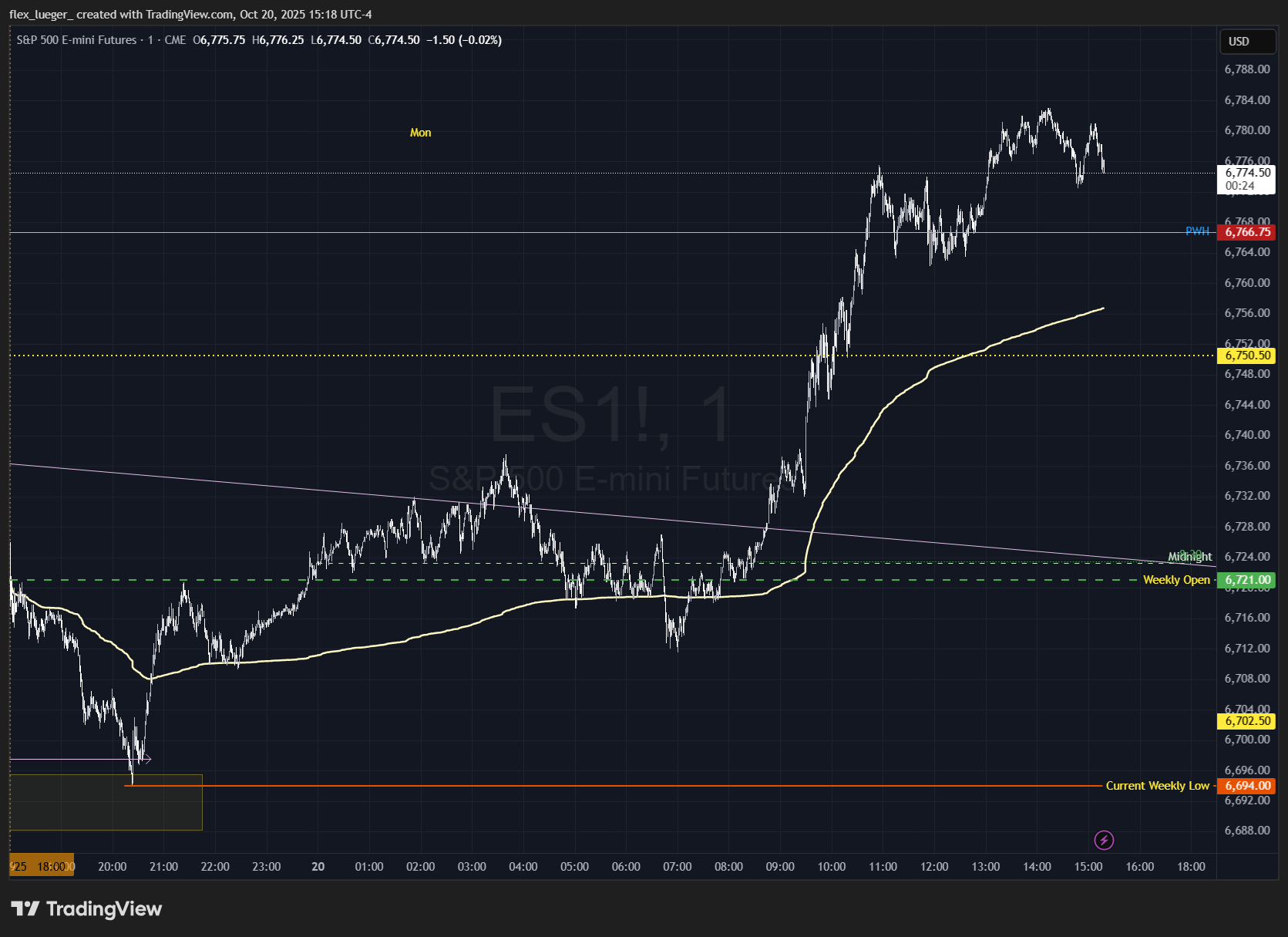Select the Midnight line label
The image size is (1288, 937).
pyautogui.click(x=1189, y=557)
